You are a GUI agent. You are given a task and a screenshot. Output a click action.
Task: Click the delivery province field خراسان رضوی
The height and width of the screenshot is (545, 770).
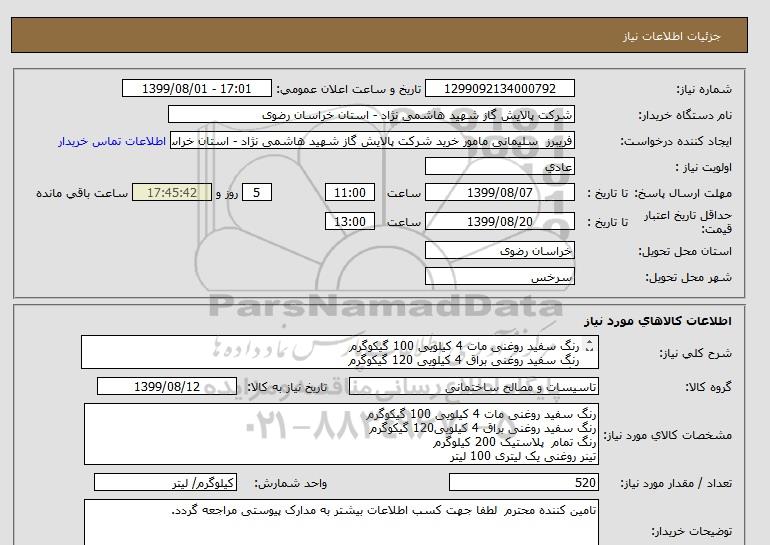pos(499,250)
